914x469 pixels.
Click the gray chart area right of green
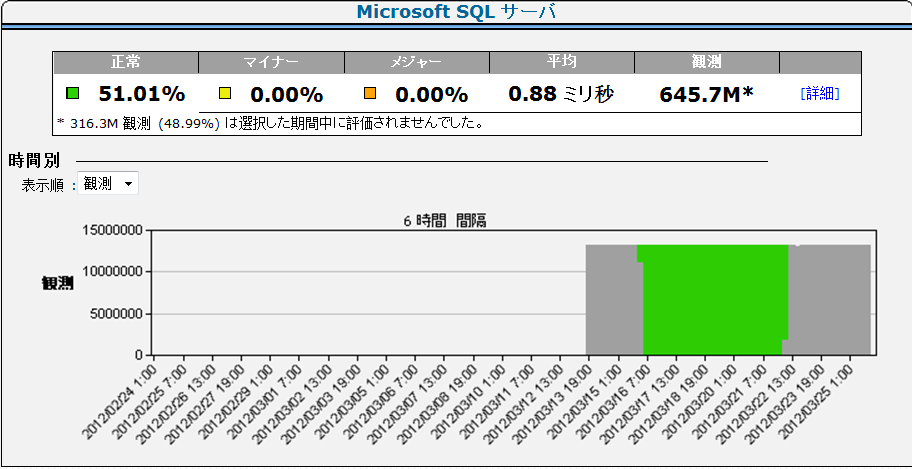(832, 300)
